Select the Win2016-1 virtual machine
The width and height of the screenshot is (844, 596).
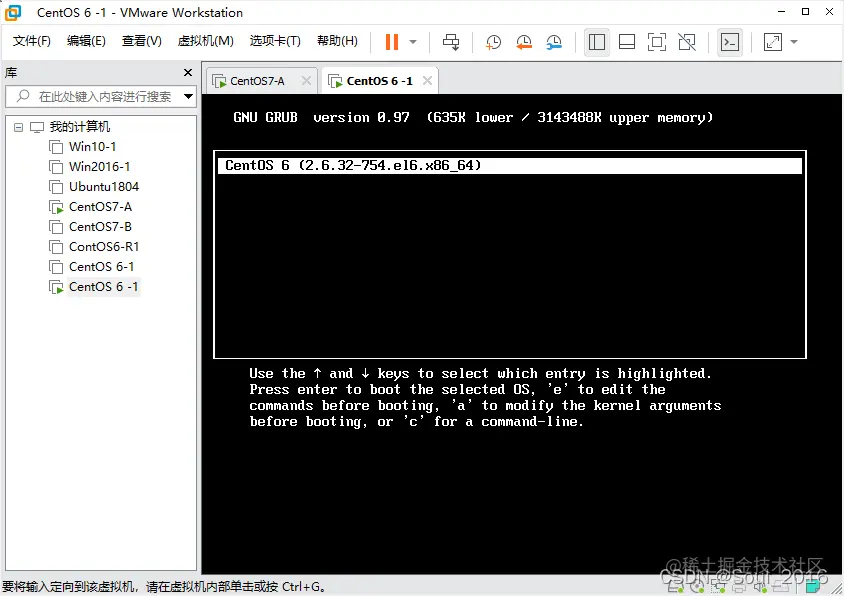tap(100, 166)
